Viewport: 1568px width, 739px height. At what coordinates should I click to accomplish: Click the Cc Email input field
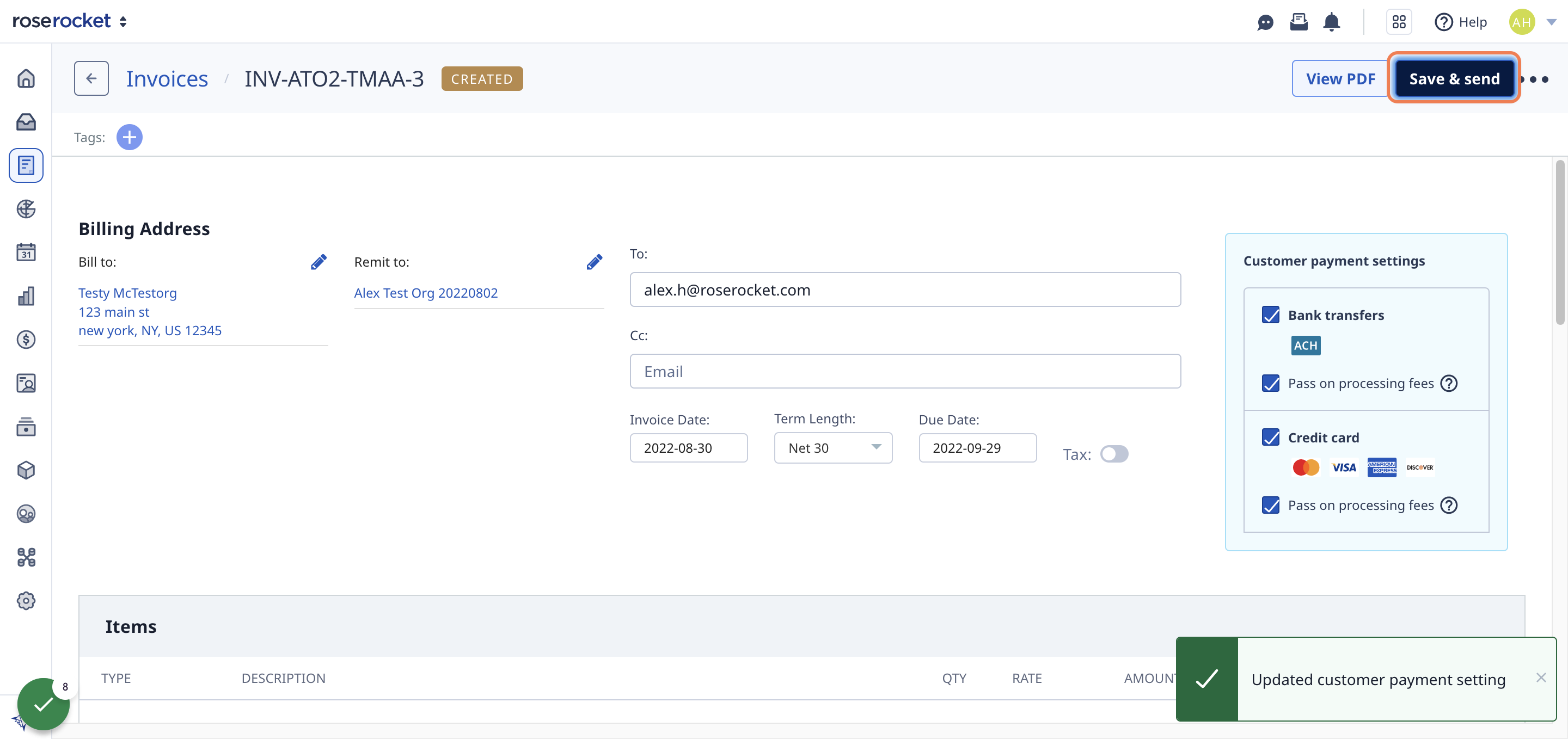pos(905,371)
